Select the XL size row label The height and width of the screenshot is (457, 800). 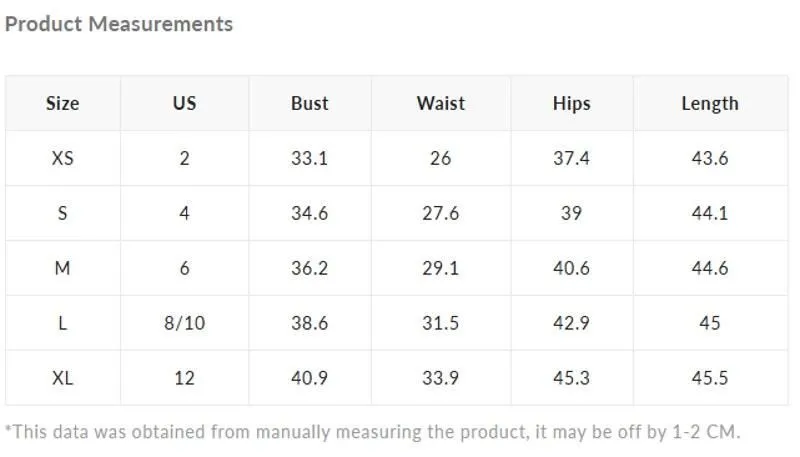tap(63, 378)
